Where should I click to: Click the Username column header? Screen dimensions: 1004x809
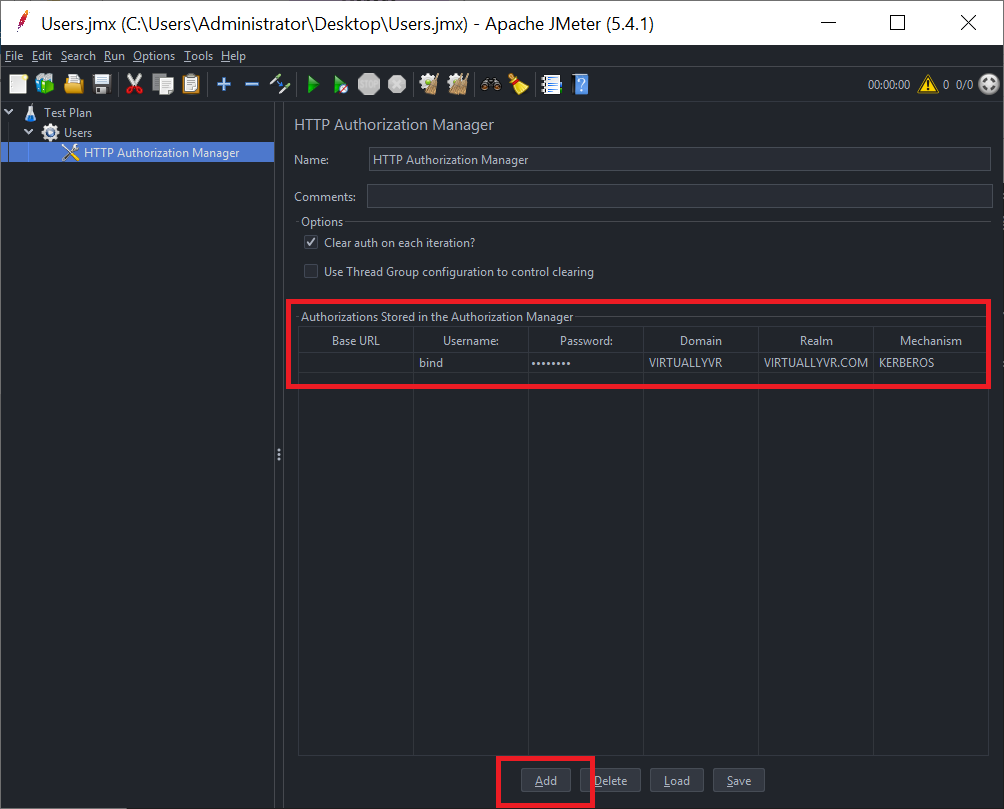471,341
